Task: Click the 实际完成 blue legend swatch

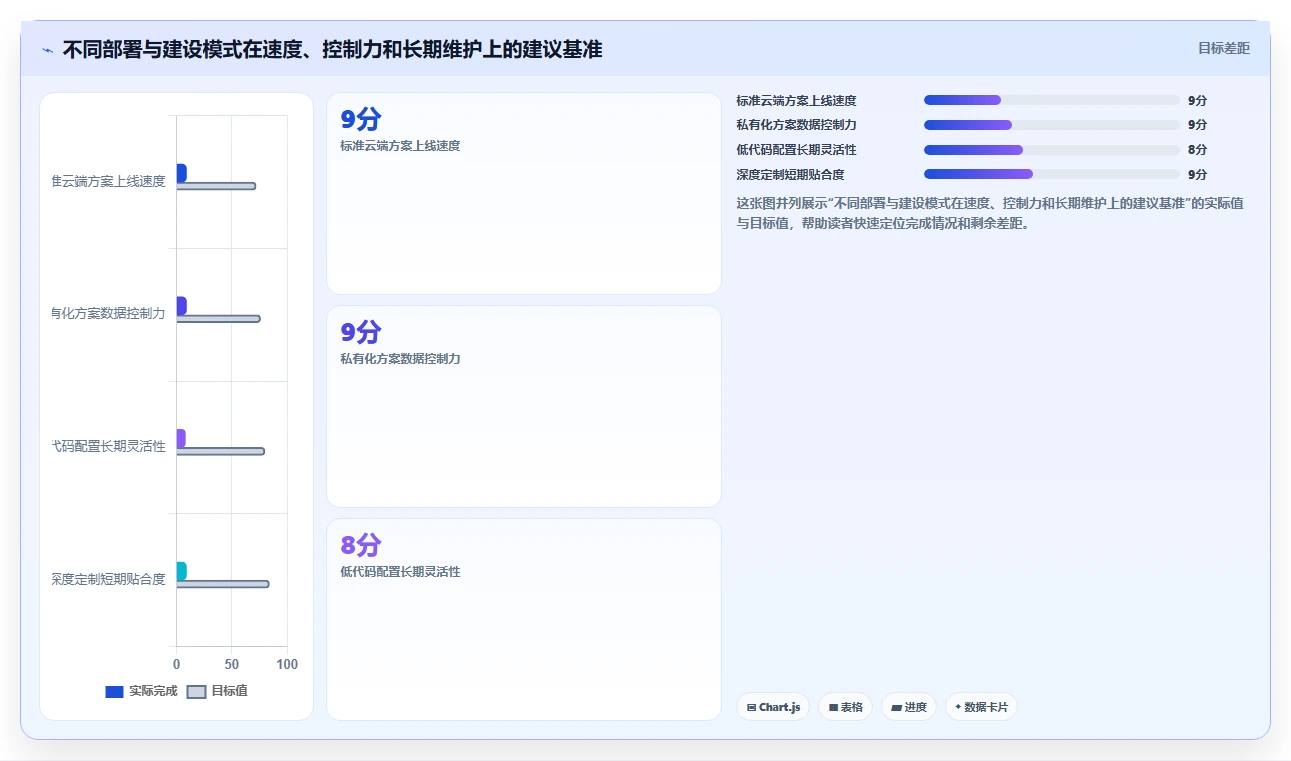Action: coord(114,692)
